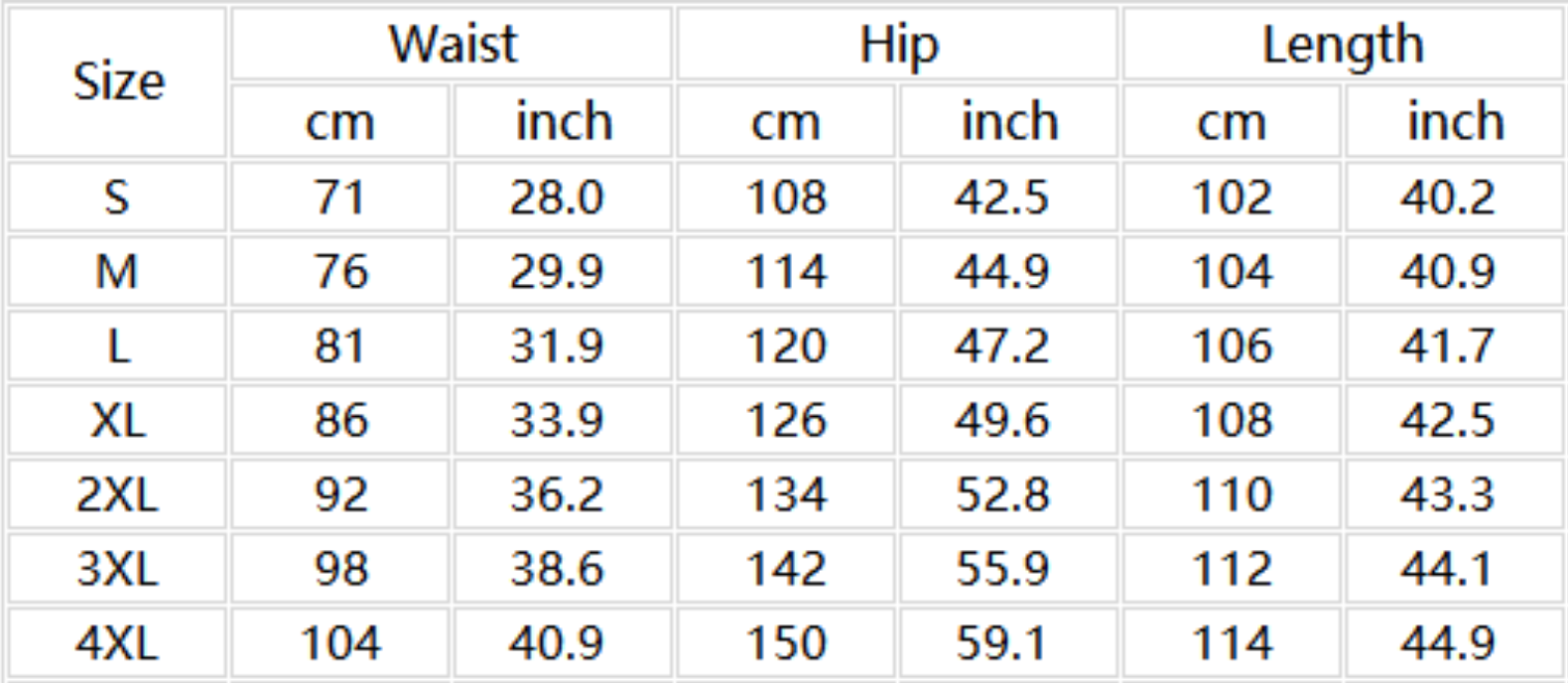
Task: Select length inch value 41.7
Action: coord(1448,346)
